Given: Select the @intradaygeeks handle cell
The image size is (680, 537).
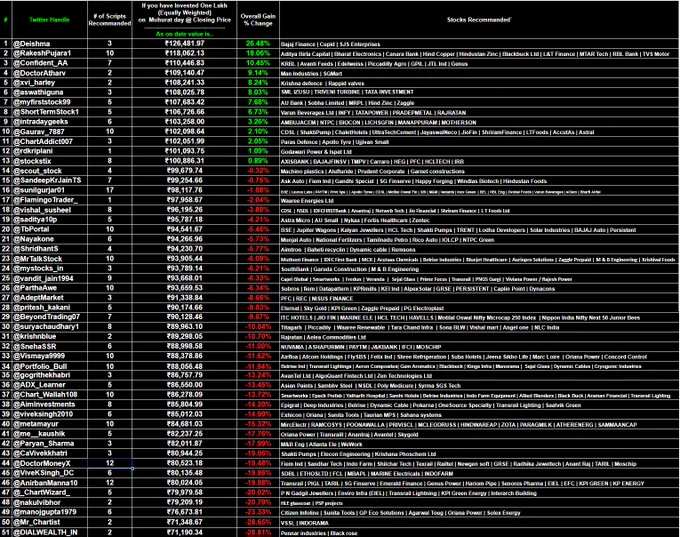Looking at the screenshot, I should [x=50, y=121].
